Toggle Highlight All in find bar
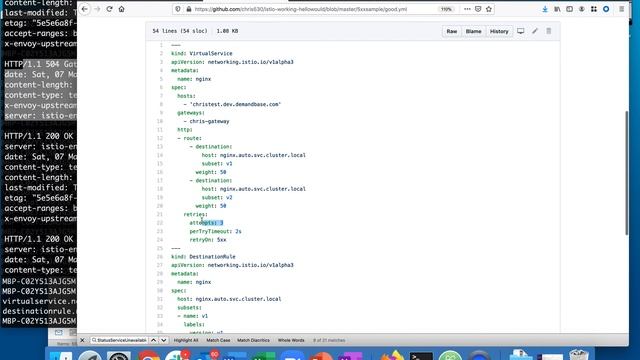This screenshot has height=360, width=640. tap(186, 340)
